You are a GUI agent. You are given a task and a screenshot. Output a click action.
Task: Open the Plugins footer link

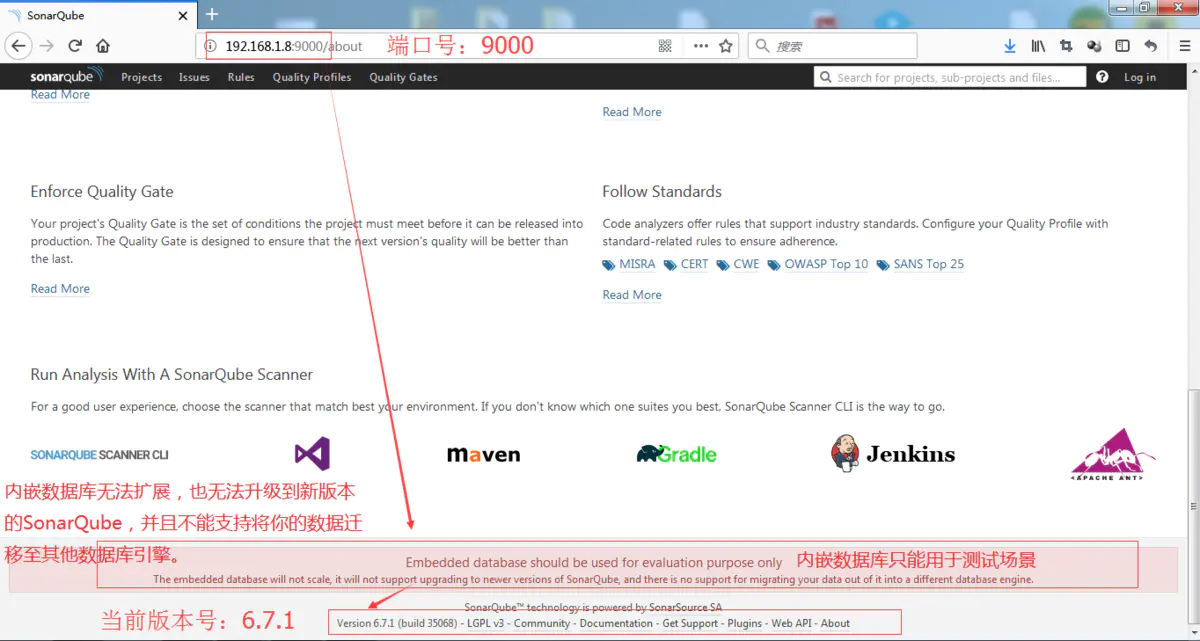pos(745,623)
